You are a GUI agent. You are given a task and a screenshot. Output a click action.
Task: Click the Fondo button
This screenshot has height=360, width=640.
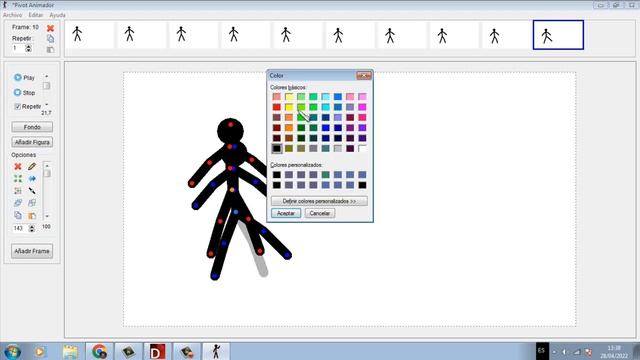pyautogui.click(x=32, y=127)
